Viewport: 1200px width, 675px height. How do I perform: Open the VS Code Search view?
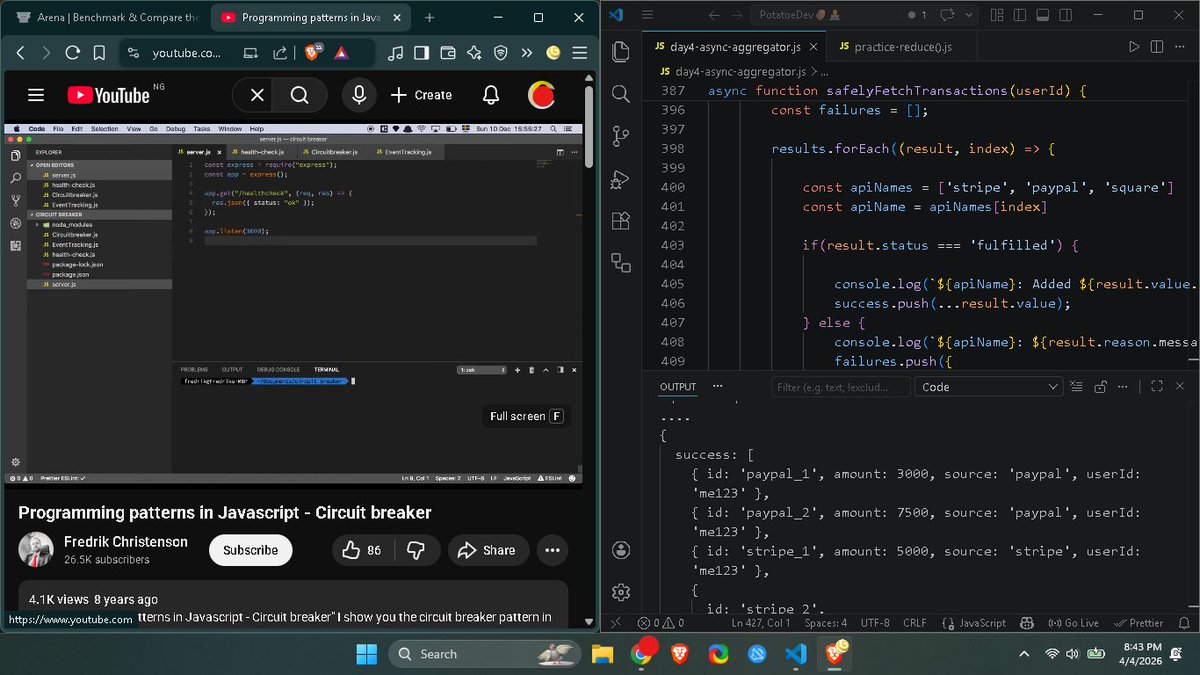(620, 94)
